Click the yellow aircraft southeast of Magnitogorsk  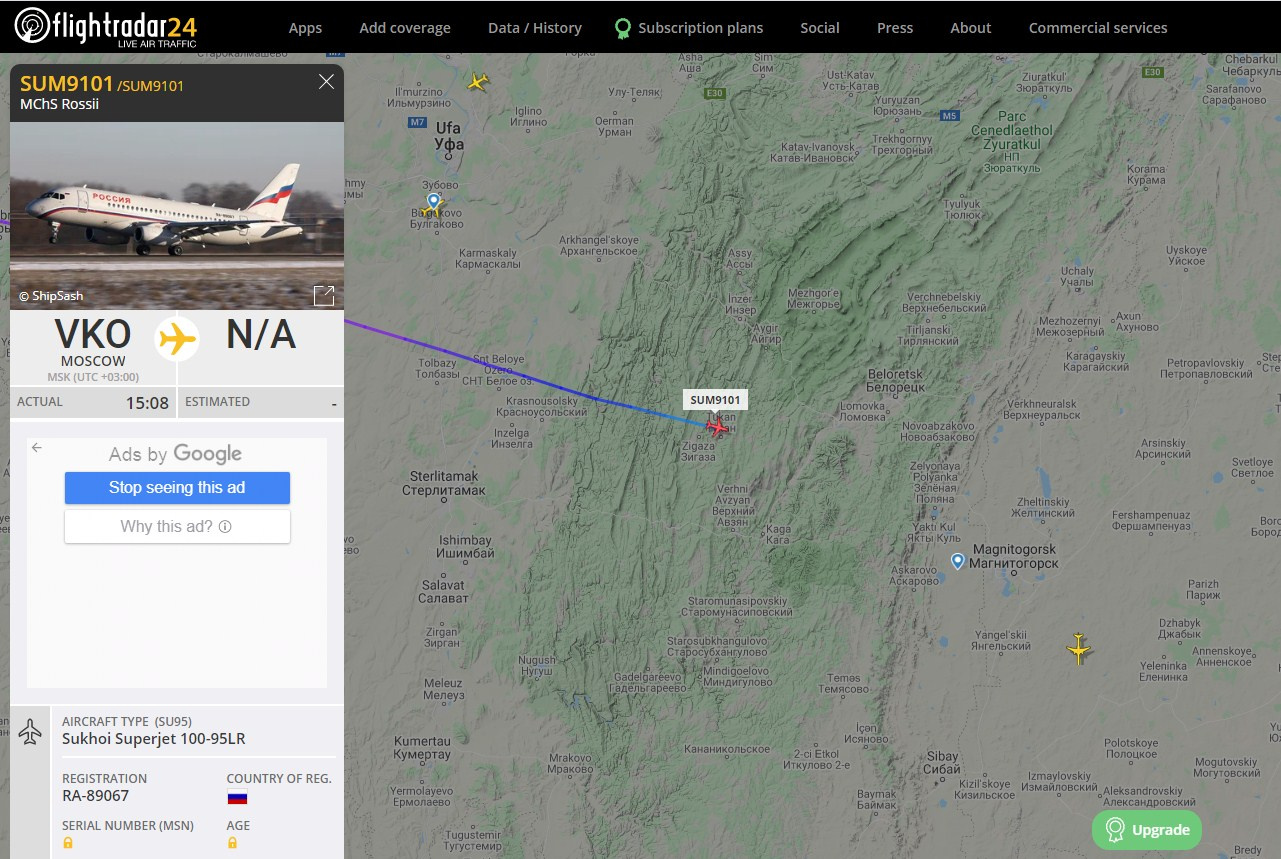(1078, 649)
